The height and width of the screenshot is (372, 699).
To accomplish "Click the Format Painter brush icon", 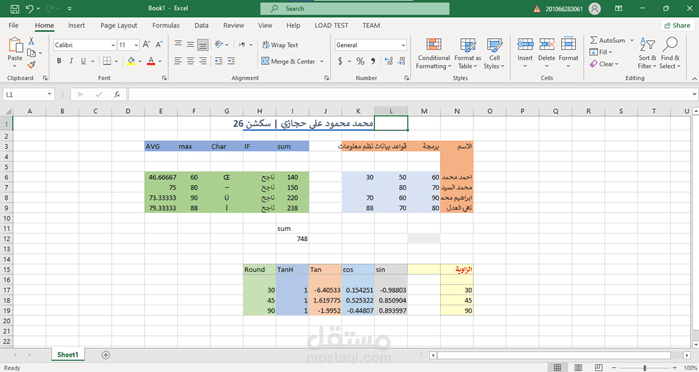I will coord(31,65).
